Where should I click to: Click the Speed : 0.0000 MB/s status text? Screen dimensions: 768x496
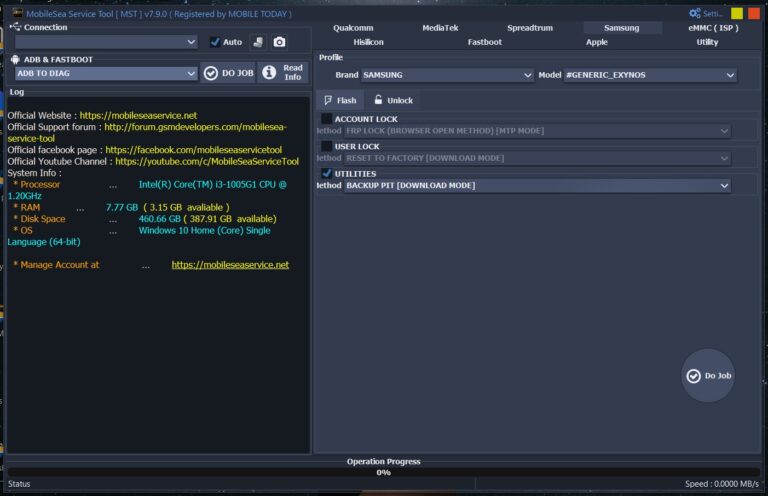[x=721, y=484]
